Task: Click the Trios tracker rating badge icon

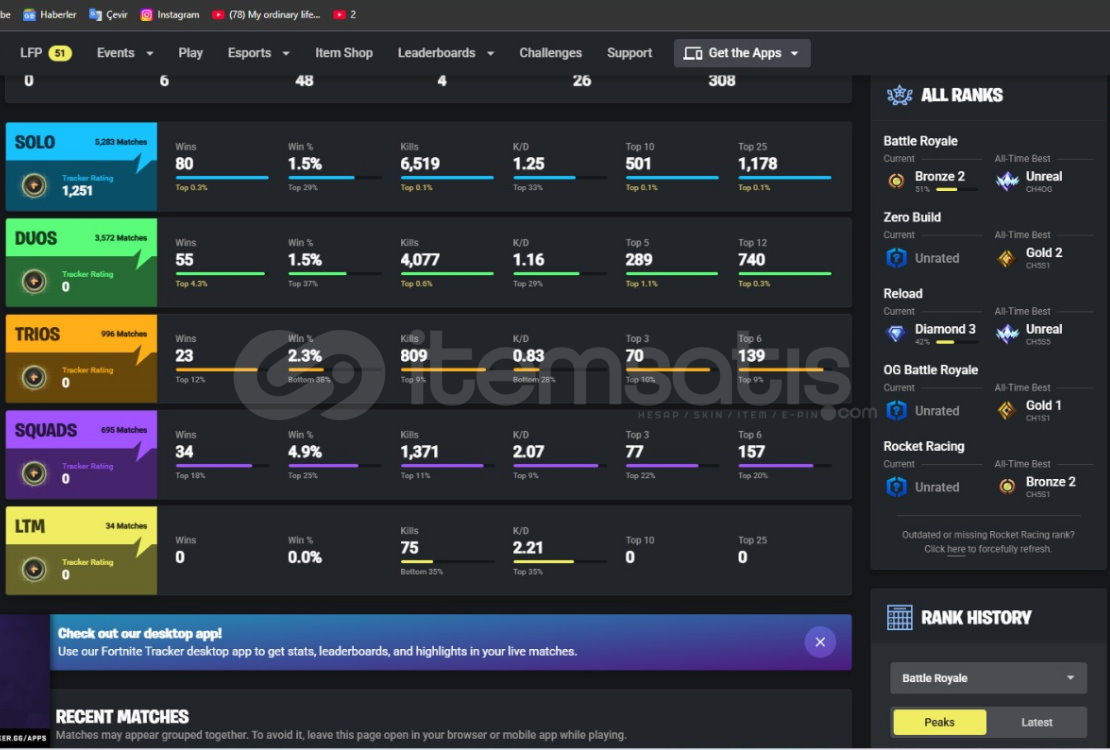Action: (33, 377)
